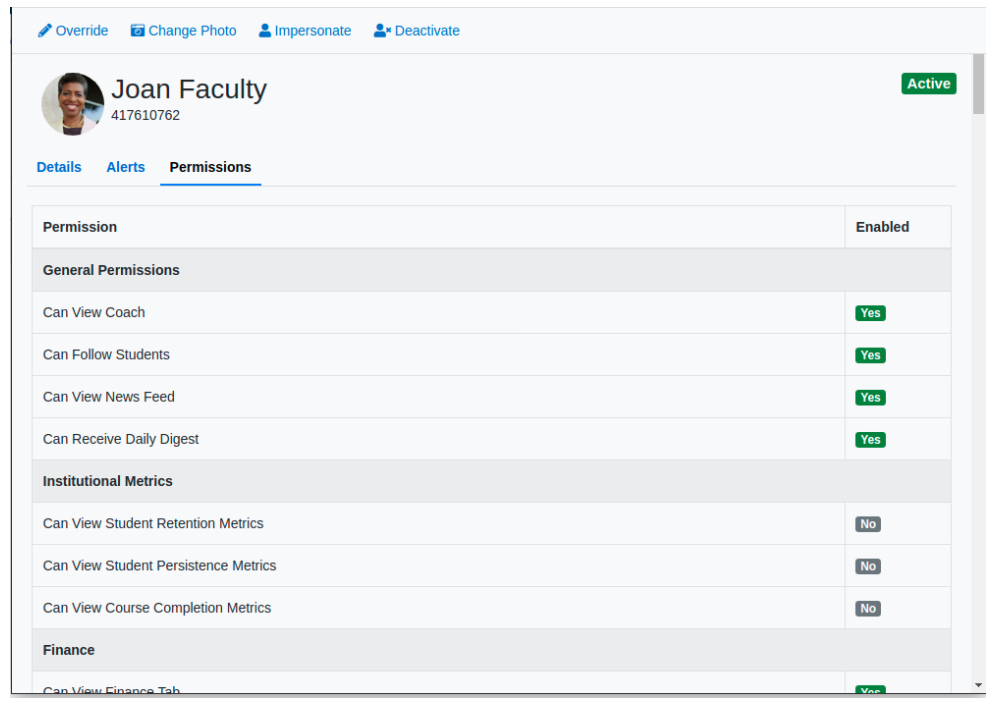This screenshot has width=992, height=701.
Task: Click the Deactivate link text
Action: coord(427,30)
